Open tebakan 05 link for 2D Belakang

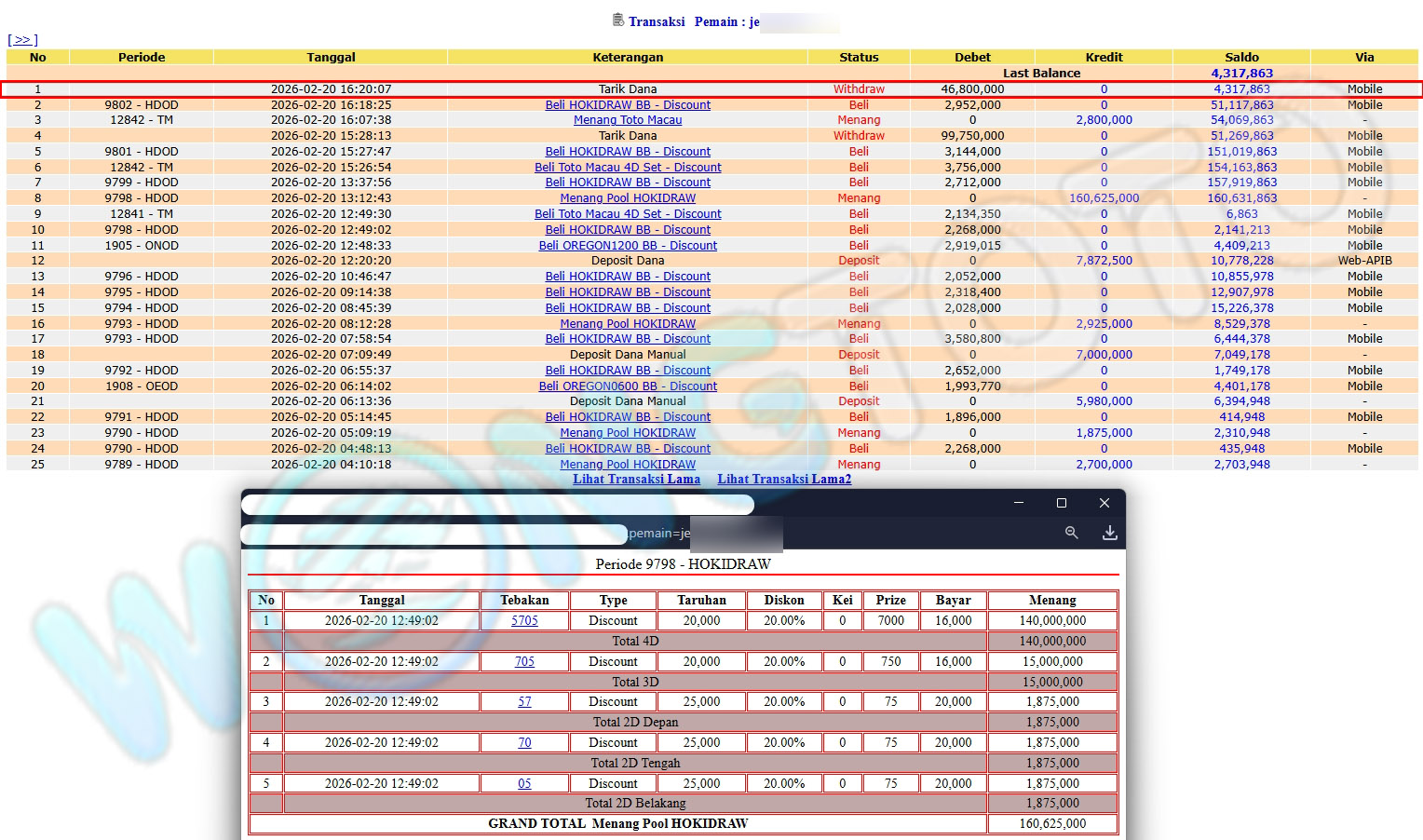click(x=524, y=784)
